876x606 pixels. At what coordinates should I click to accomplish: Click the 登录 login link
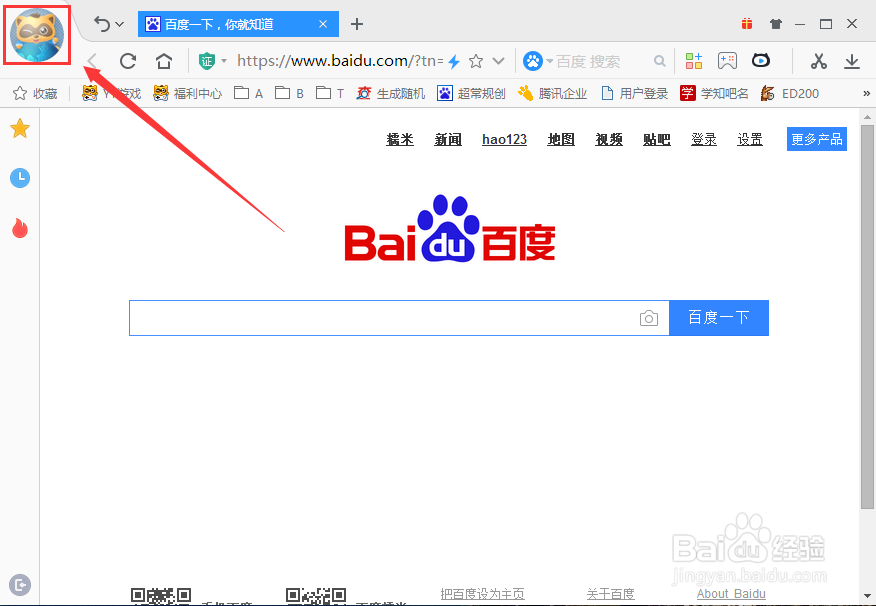(x=704, y=139)
